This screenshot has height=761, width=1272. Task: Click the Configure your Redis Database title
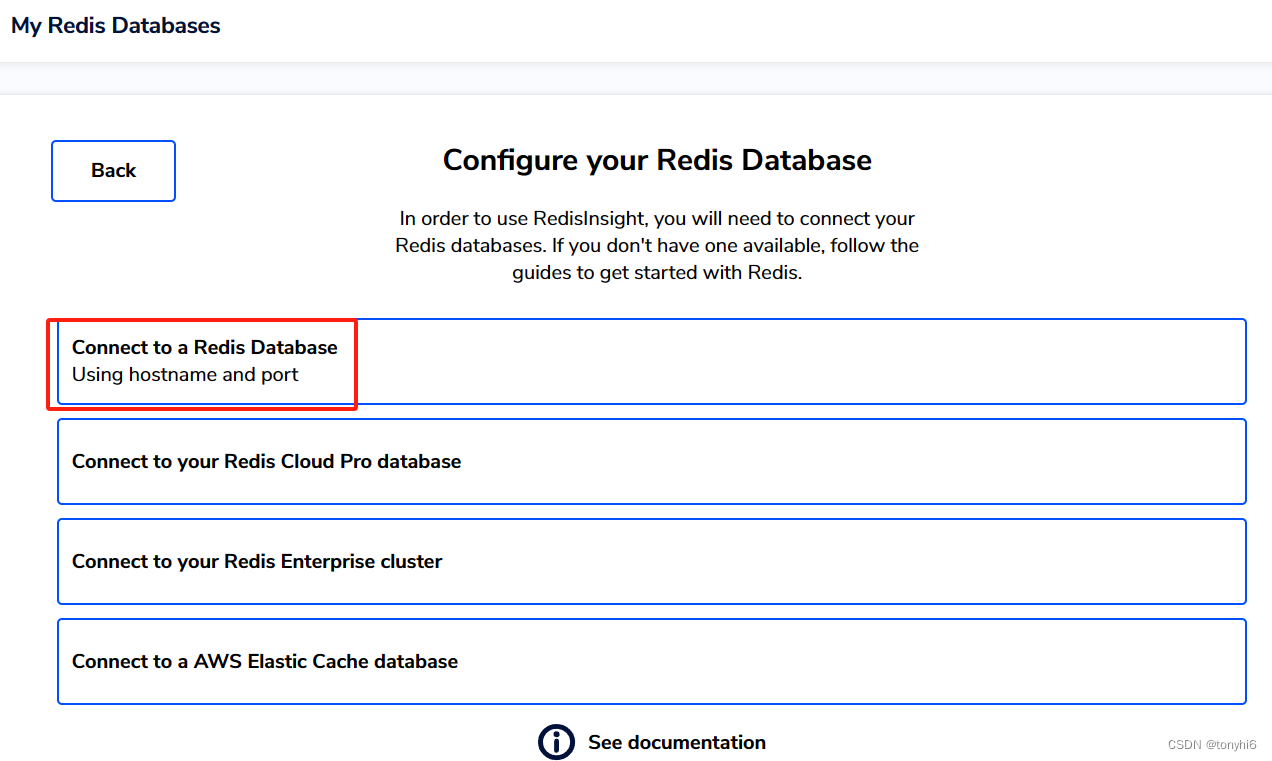[657, 160]
